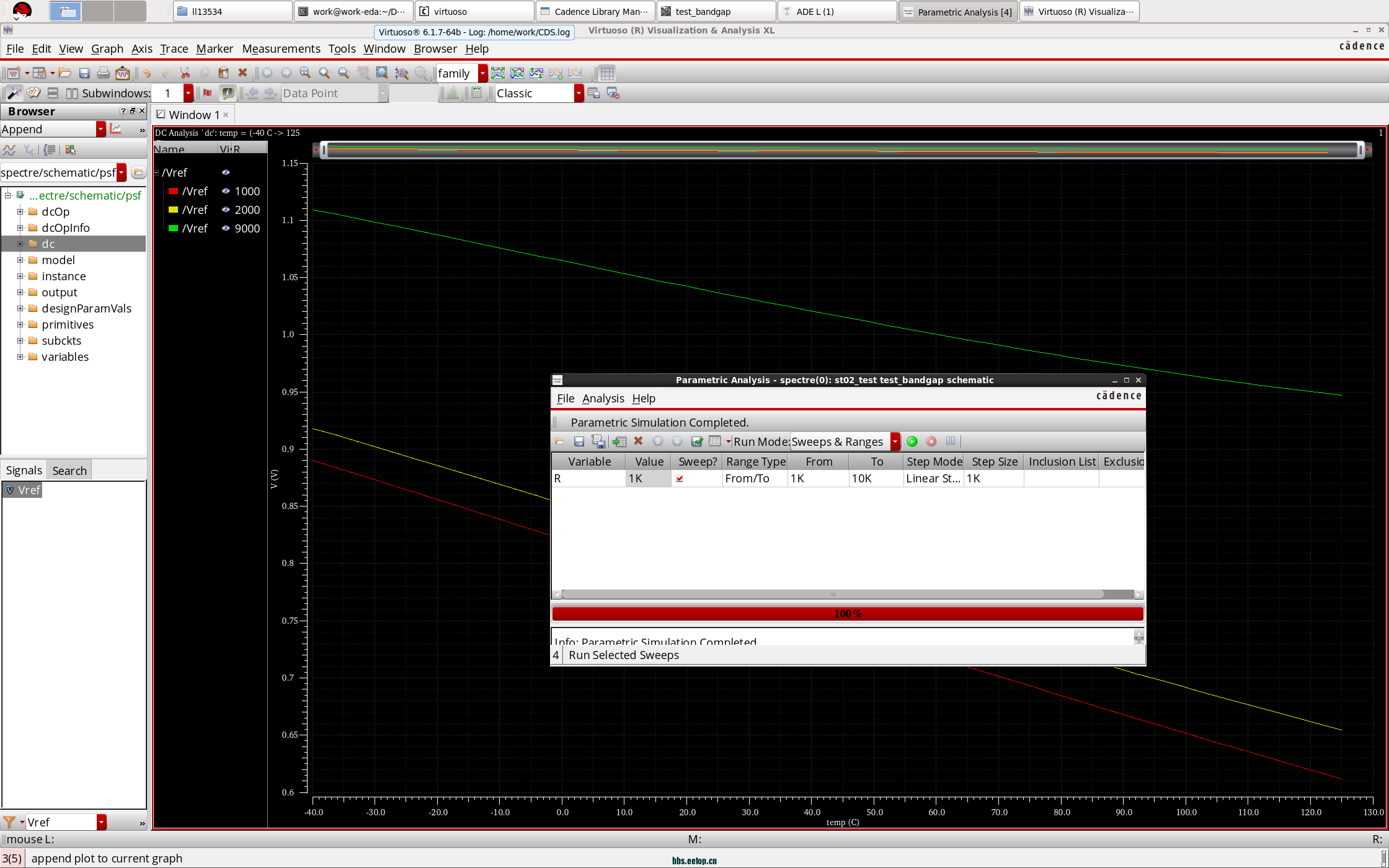This screenshot has height=868, width=1389.
Task: Run the parametric sweep with green play button
Action: [x=912, y=441]
